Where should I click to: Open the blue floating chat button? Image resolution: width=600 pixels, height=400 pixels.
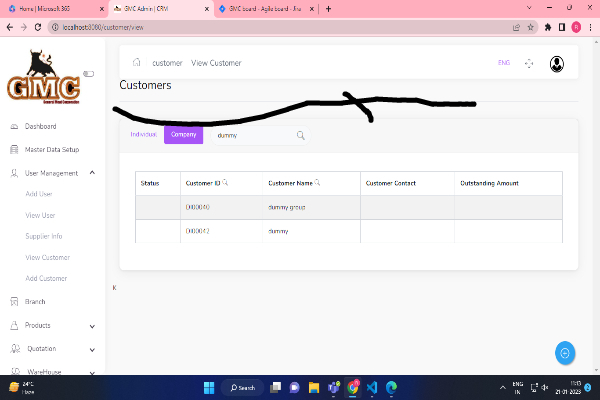(x=565, y=352)
